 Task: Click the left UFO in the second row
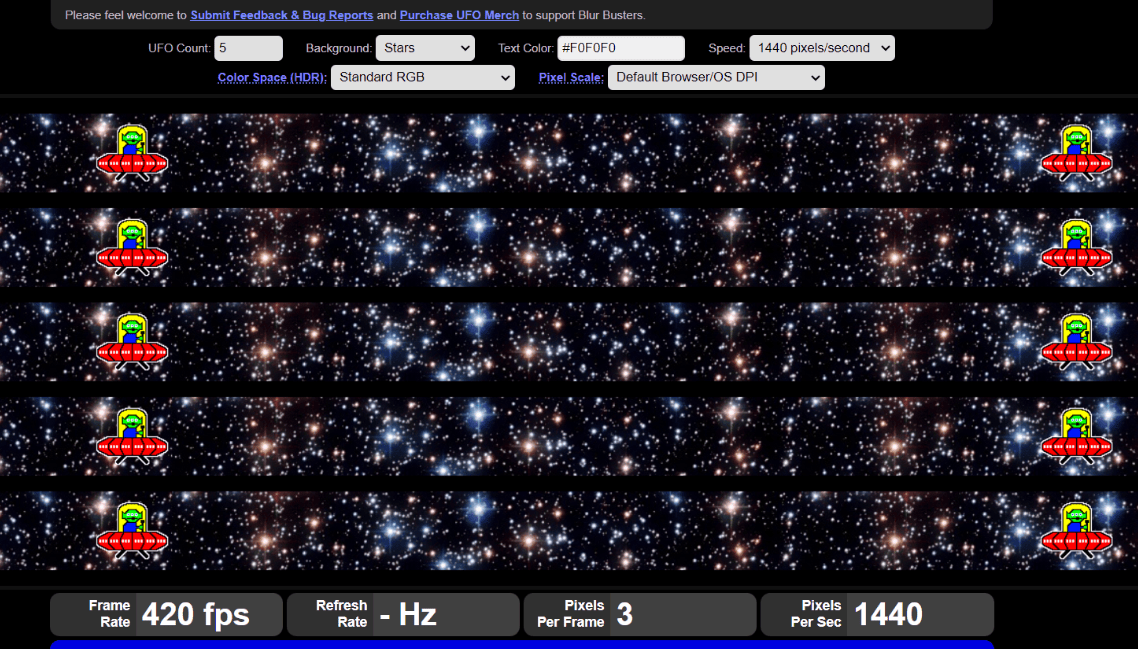coord(132,247)
